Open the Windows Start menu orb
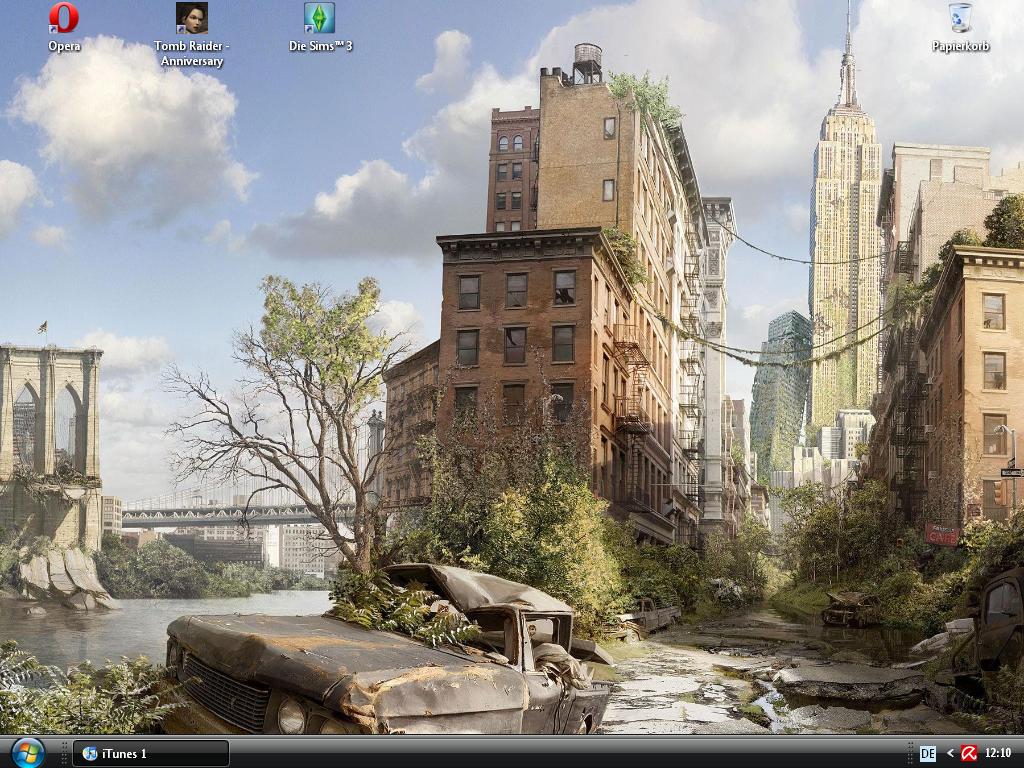Image resolution: width=1024 pixels, height=768 pixels. click(27, 752)
